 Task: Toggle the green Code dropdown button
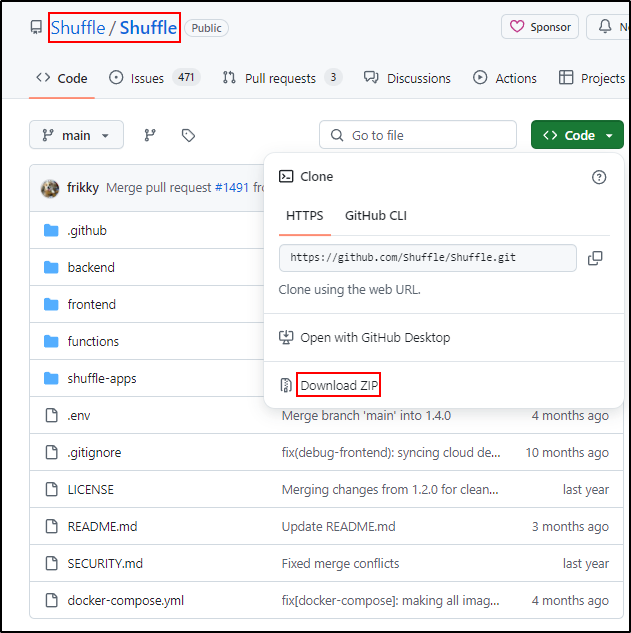tap(577, 135)
